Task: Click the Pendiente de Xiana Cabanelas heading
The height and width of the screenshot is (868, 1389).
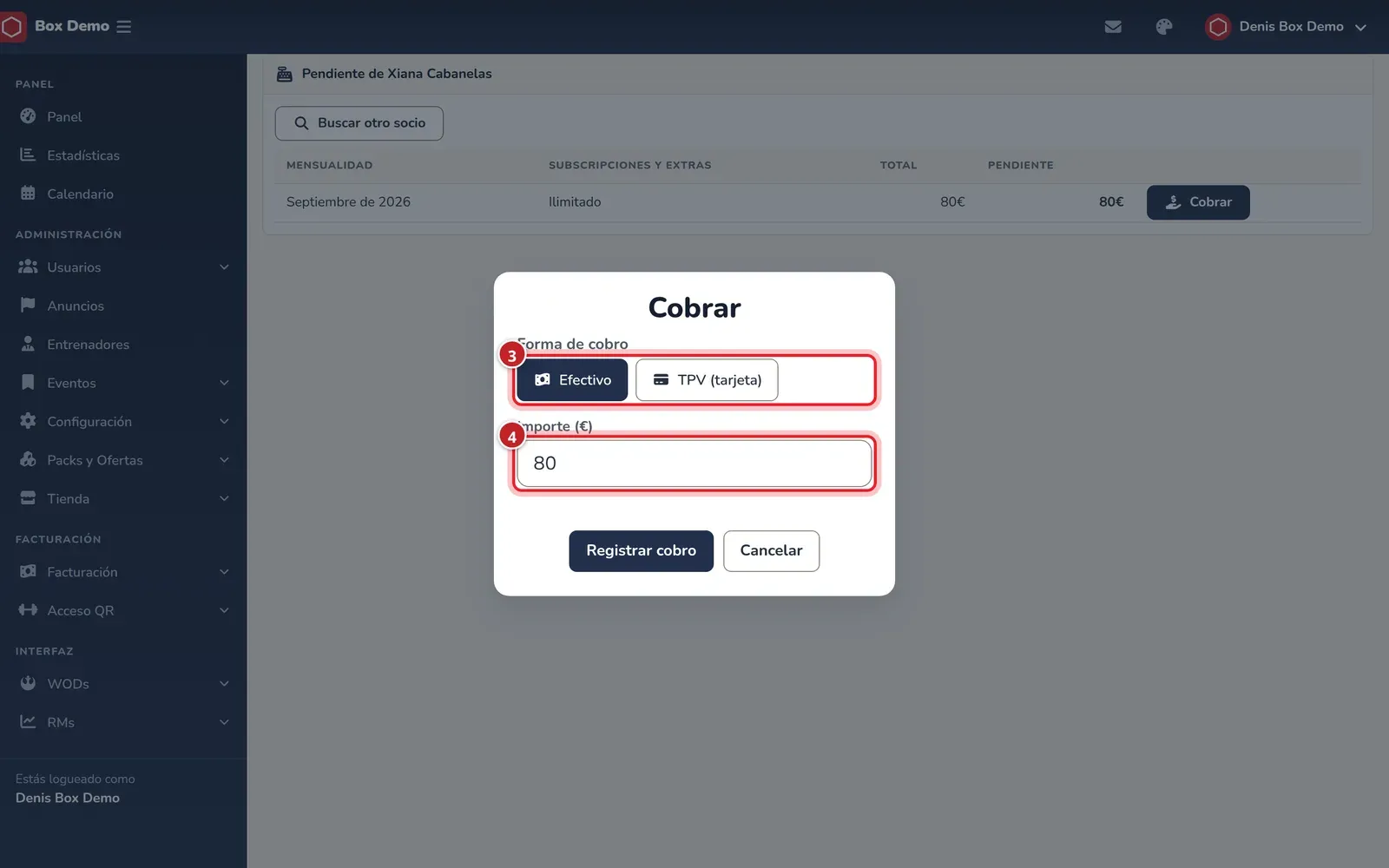Action: (397, 74)
